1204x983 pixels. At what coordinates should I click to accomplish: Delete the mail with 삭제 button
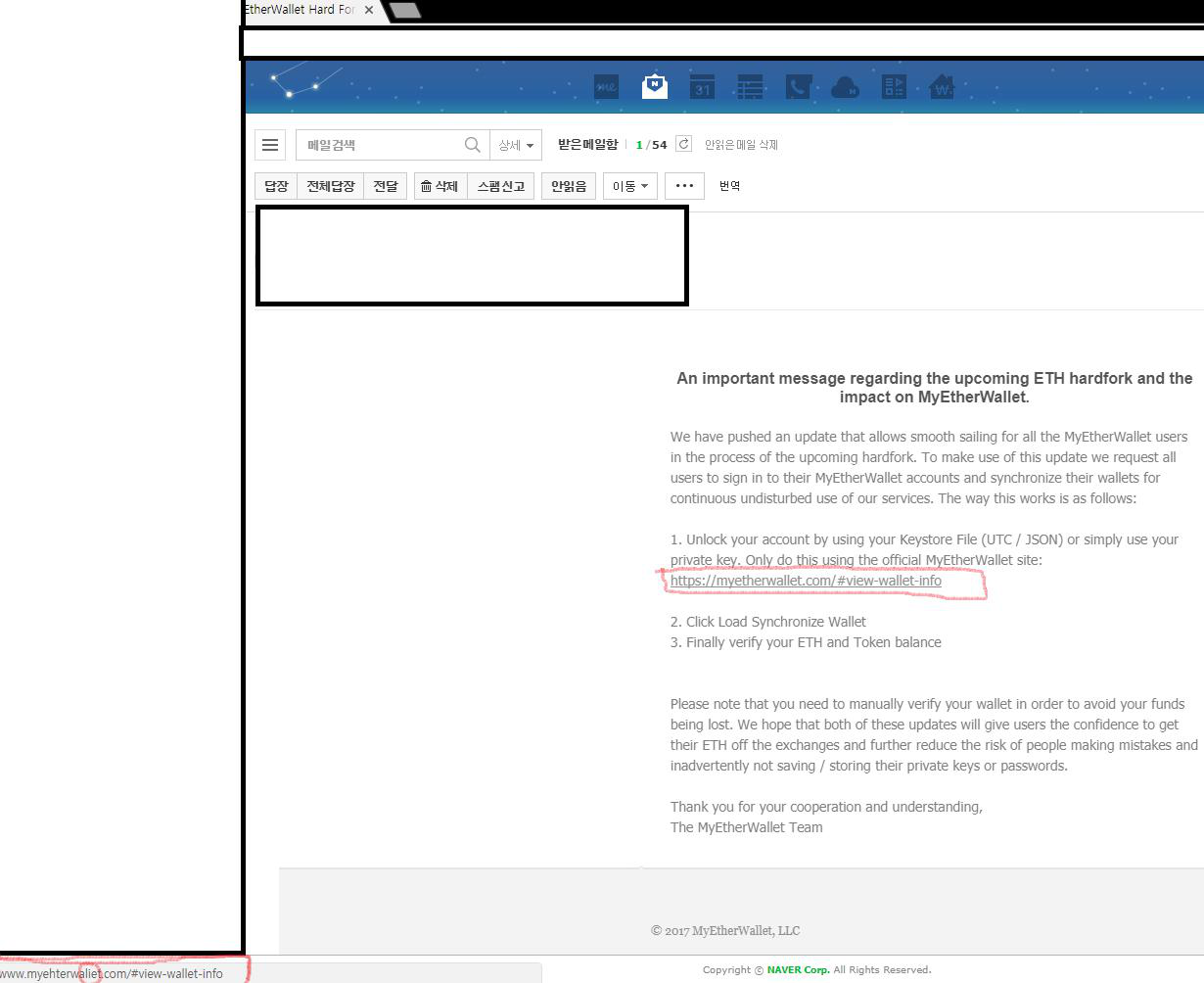440,186
